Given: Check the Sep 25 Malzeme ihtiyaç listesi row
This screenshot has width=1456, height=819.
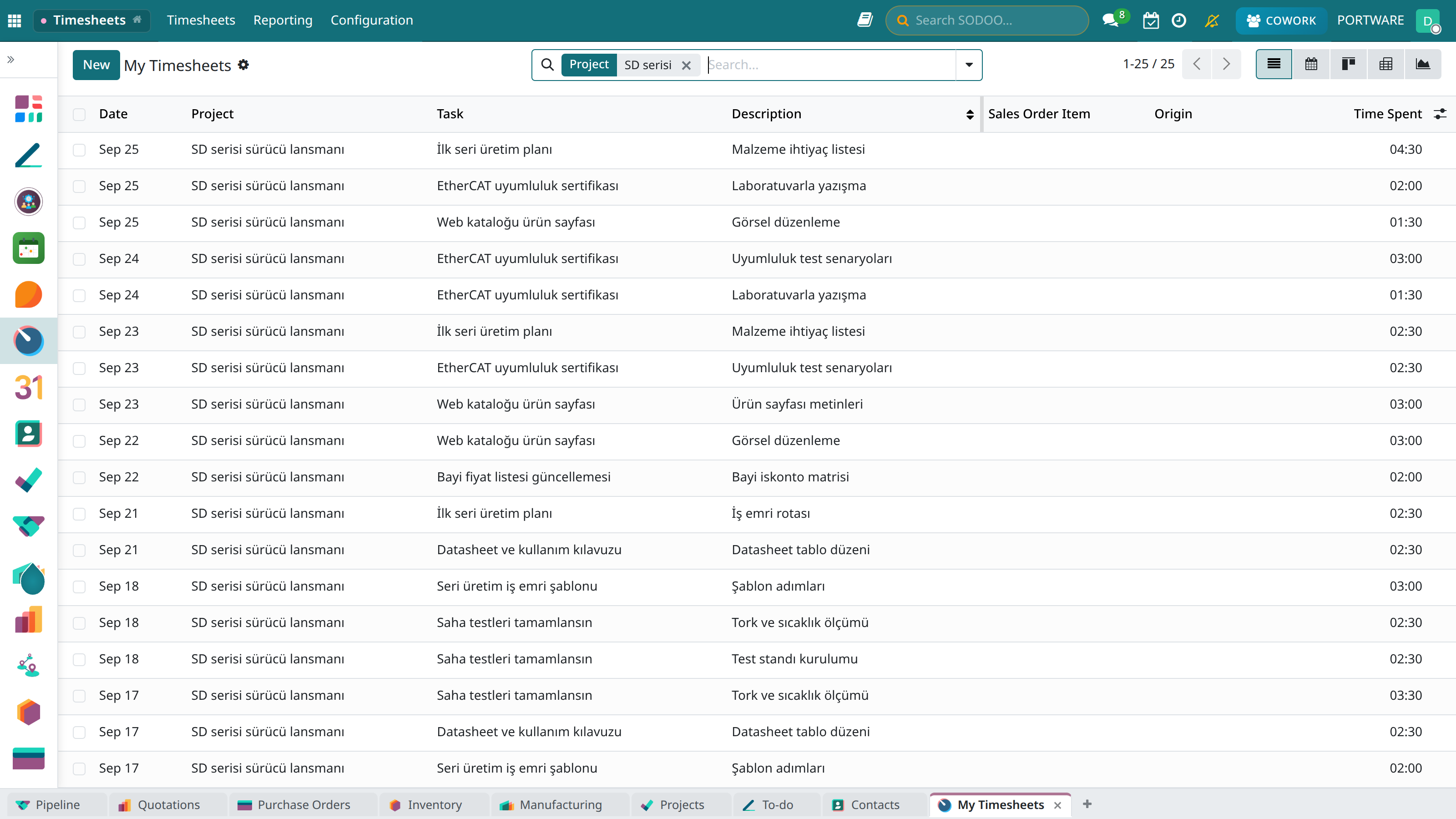Looking at the screenshot, I should [x=79, y=150].
